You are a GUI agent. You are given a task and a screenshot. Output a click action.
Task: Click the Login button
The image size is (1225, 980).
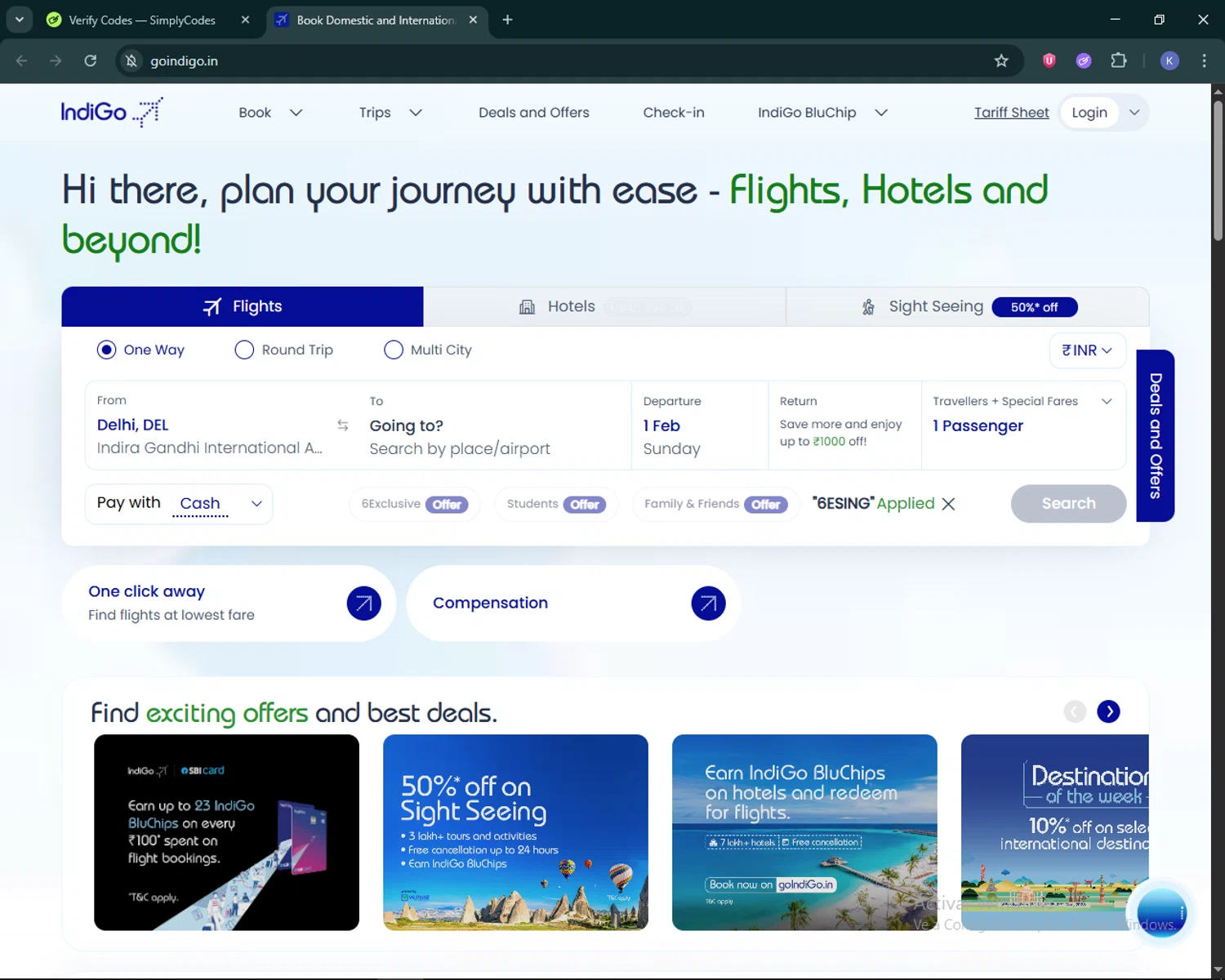(x=1089, y=113)
